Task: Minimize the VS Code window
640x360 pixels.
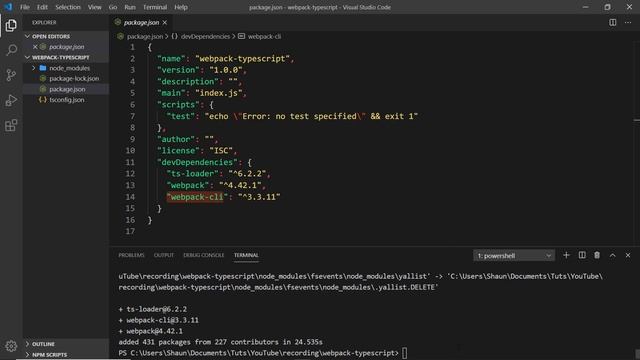Action: (585, 7)
